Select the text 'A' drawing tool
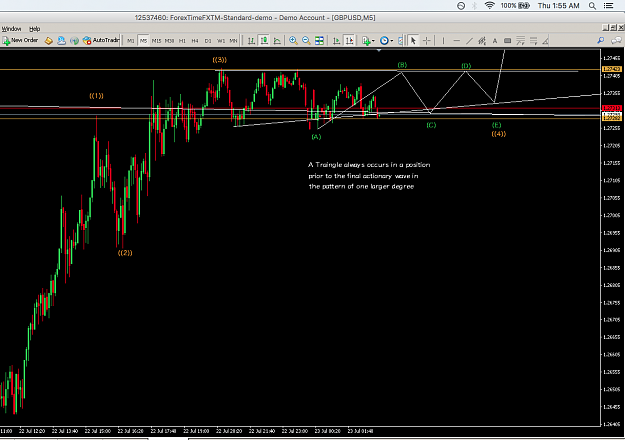The image size is (625, 440). pyautogui.click(x=495, y=41)
